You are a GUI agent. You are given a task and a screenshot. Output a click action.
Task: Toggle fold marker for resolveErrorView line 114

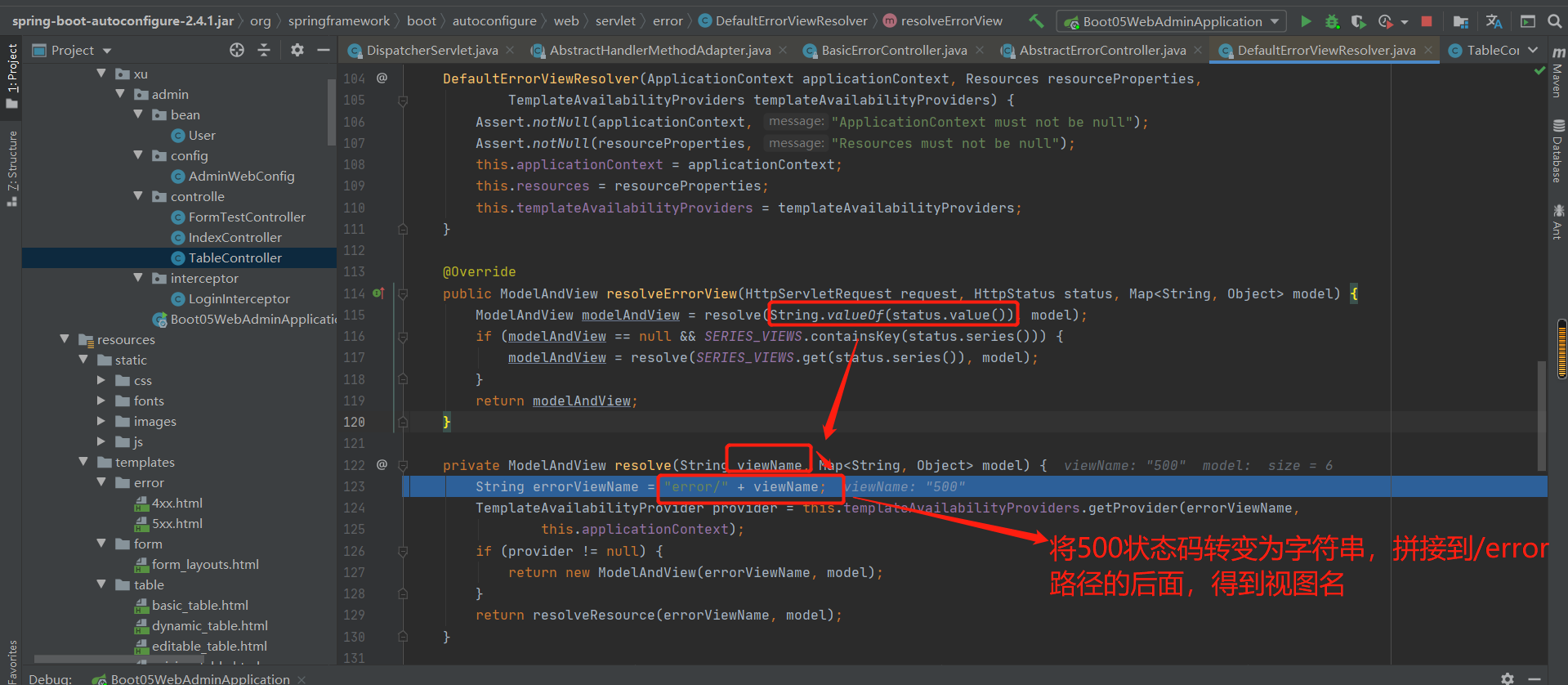coord(403,293)
